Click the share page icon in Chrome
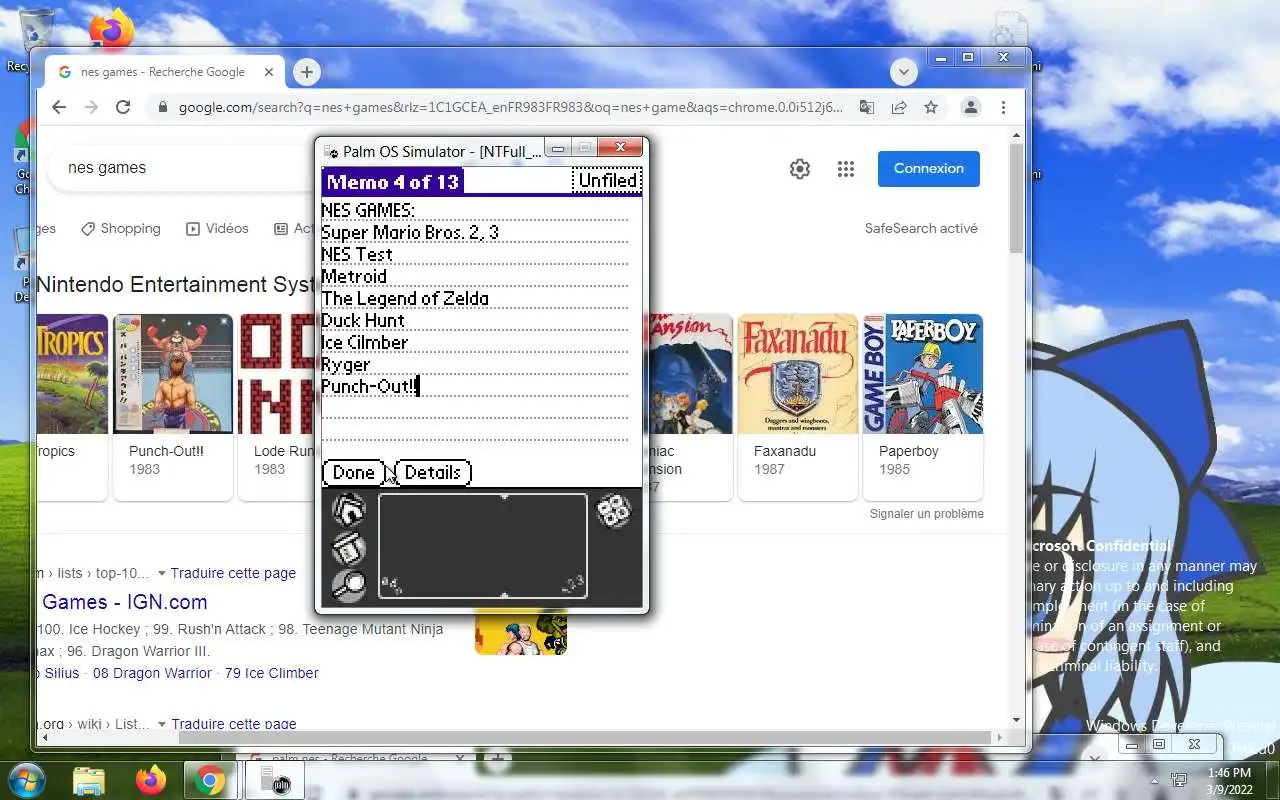The height and width of the screenshot is (800, 1280). click(x=899, y=107)
